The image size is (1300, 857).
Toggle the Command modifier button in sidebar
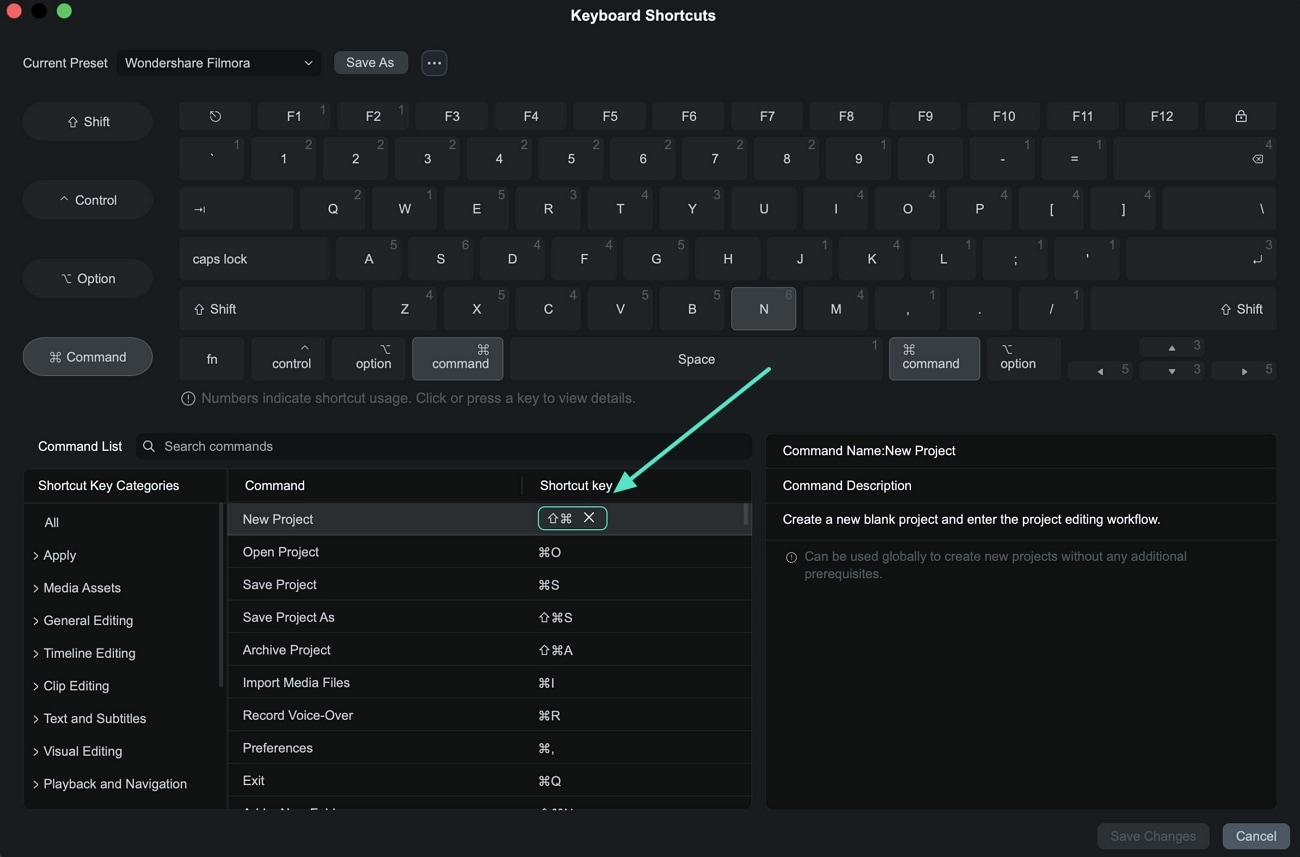coord(88,357)
